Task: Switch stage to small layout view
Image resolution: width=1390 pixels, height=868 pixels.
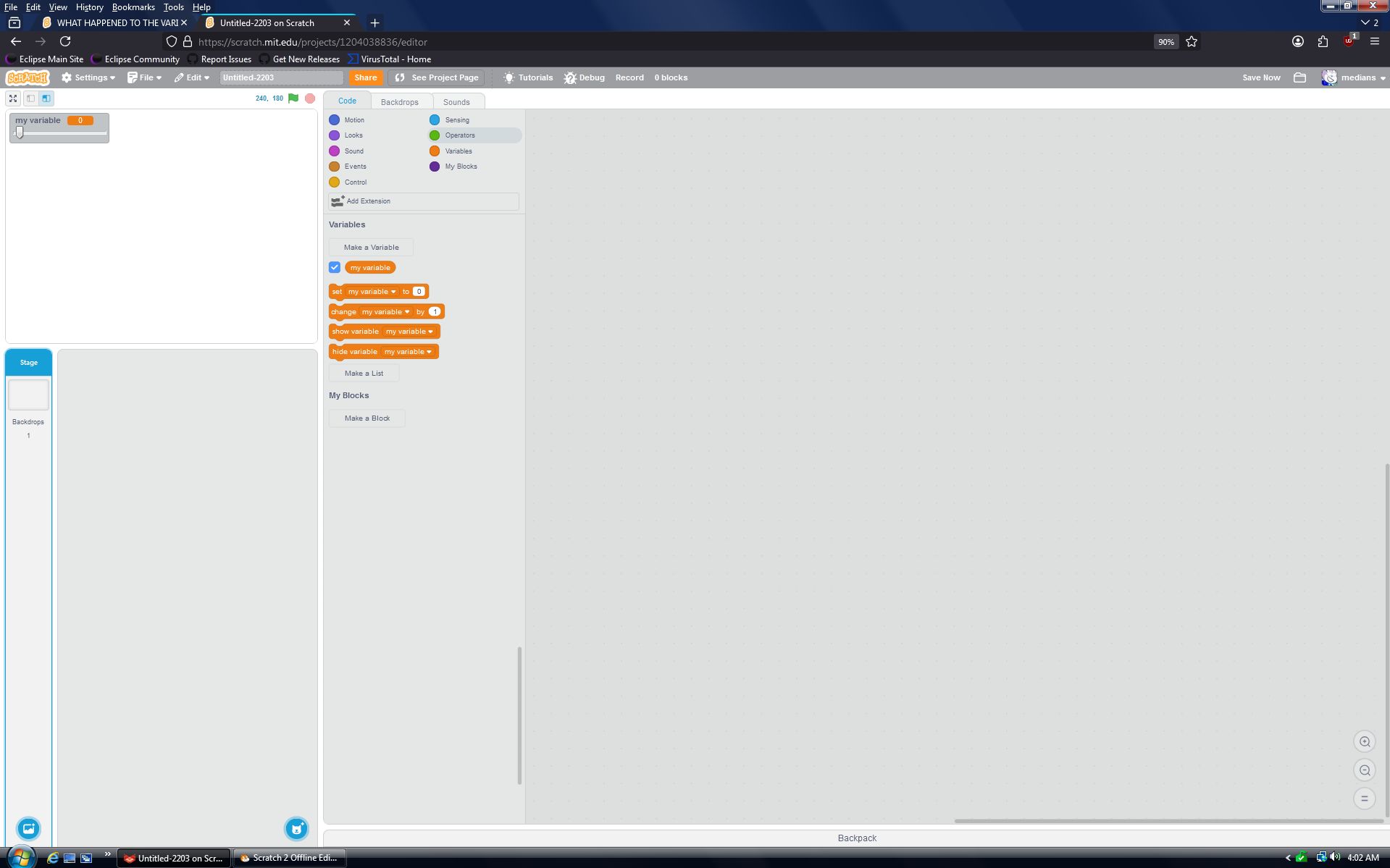Action: click(x=30, y=98)
